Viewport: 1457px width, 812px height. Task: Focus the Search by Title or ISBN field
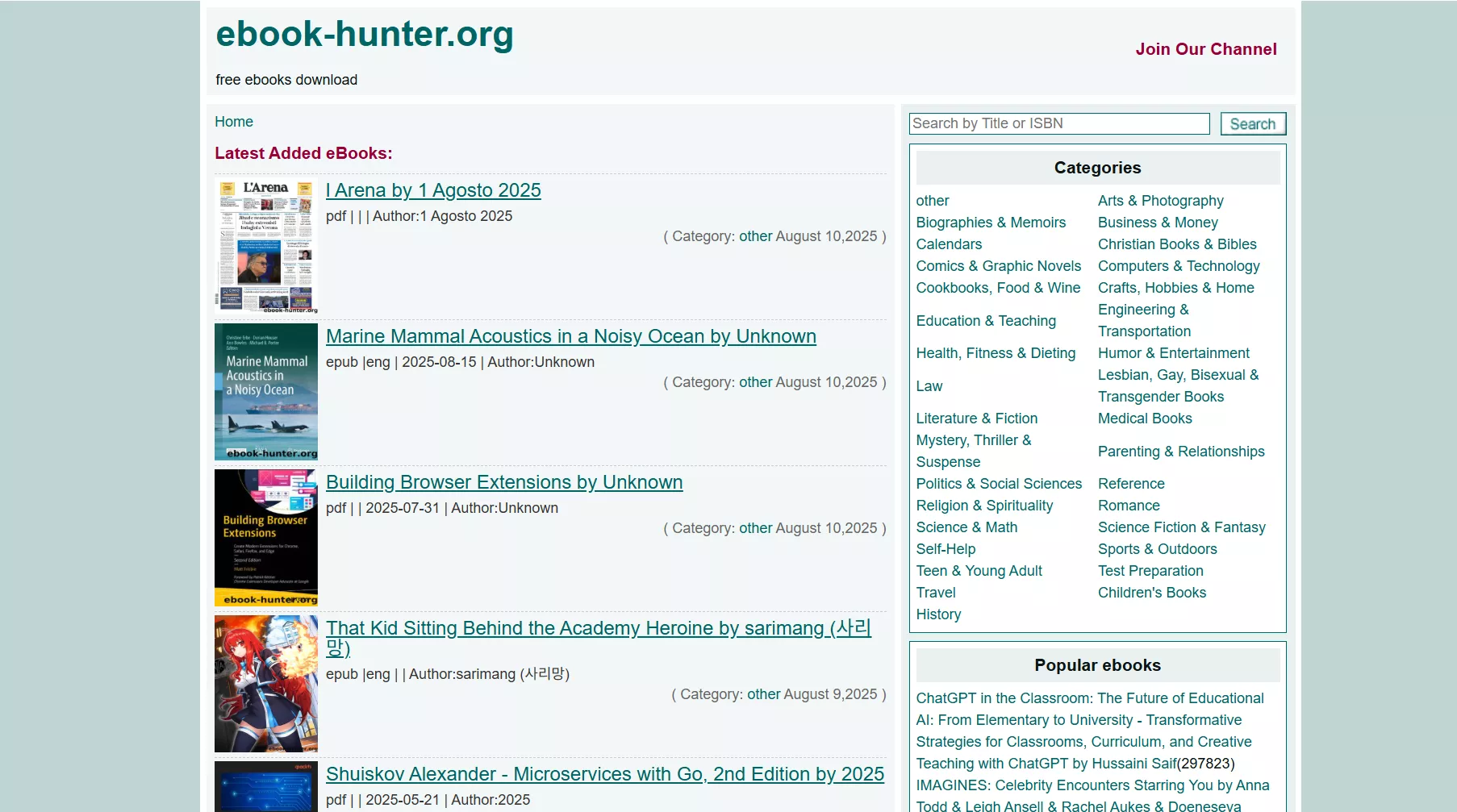coord(1059,123)
